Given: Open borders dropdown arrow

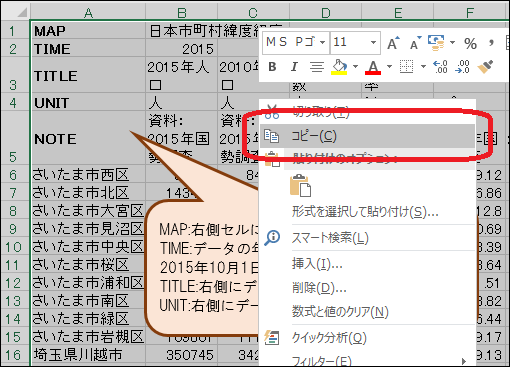Looking at the screenshot, I should [423, 67].
